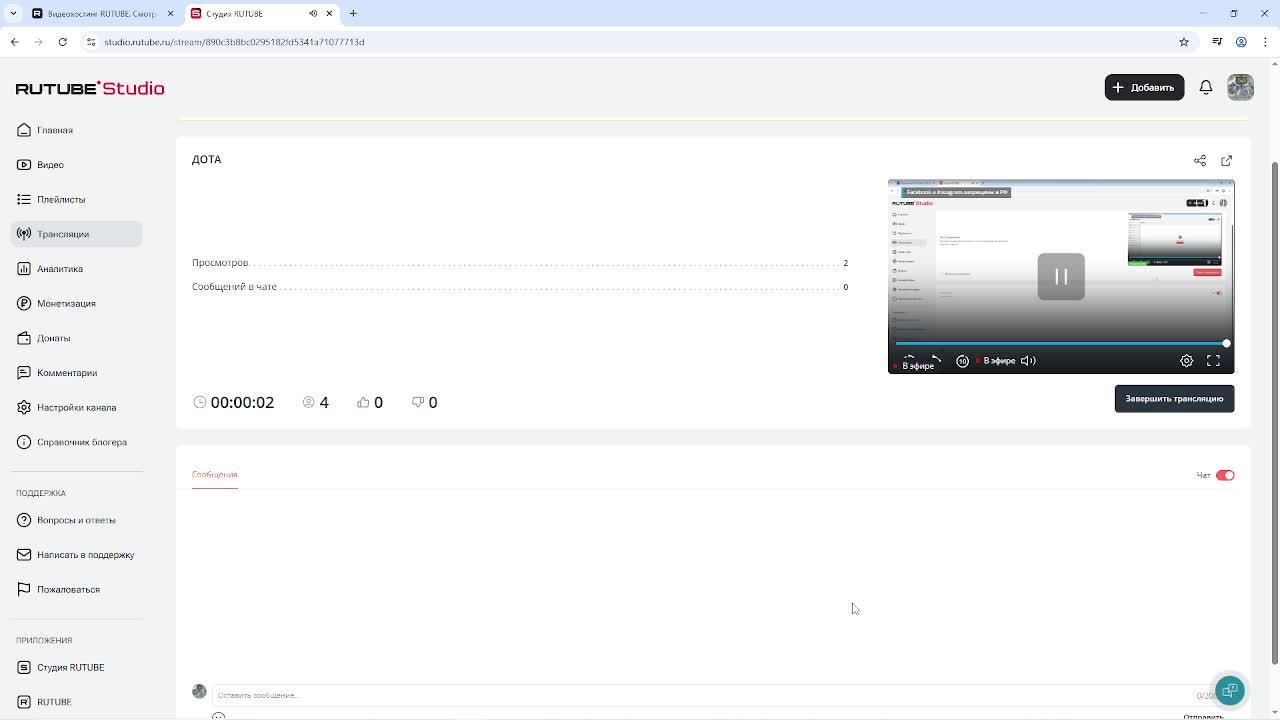This screenshot has height=720, width=1280.
Task: Enter fullscreen in the player
Action: pos(1213,361)
